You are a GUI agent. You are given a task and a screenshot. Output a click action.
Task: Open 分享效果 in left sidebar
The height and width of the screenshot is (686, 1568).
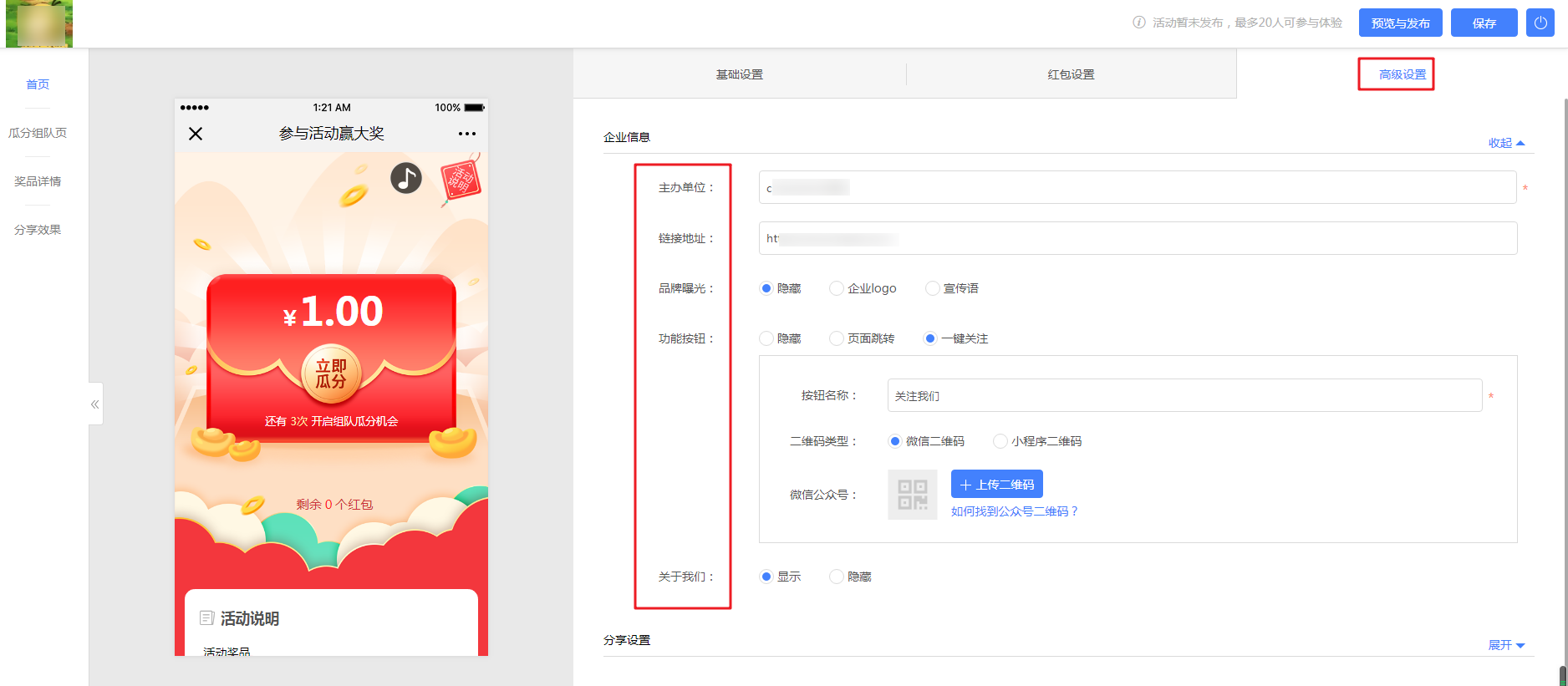coord(38,230)
